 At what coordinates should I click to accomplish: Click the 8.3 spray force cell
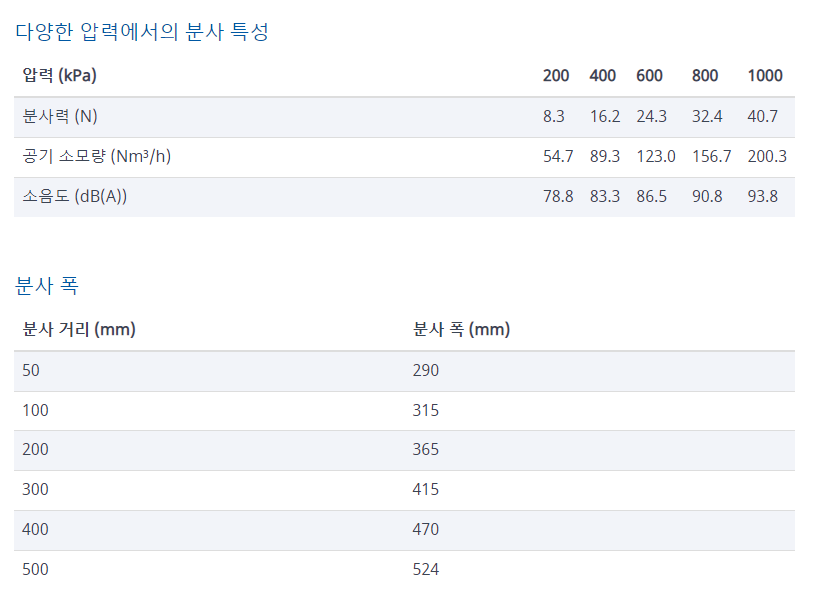554,117
